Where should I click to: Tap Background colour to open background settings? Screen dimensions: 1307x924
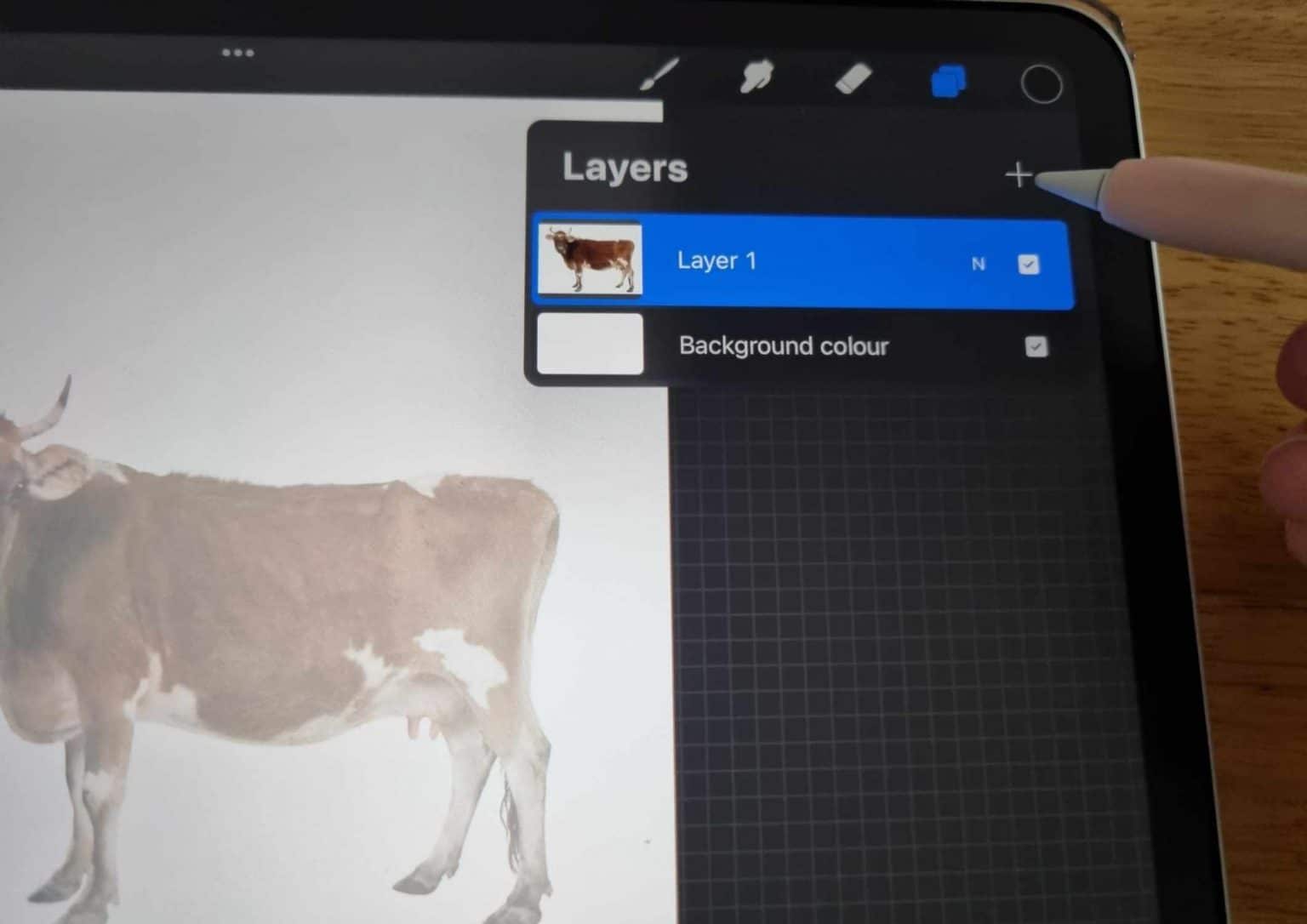pyautogui.click(x=783, y=346)
